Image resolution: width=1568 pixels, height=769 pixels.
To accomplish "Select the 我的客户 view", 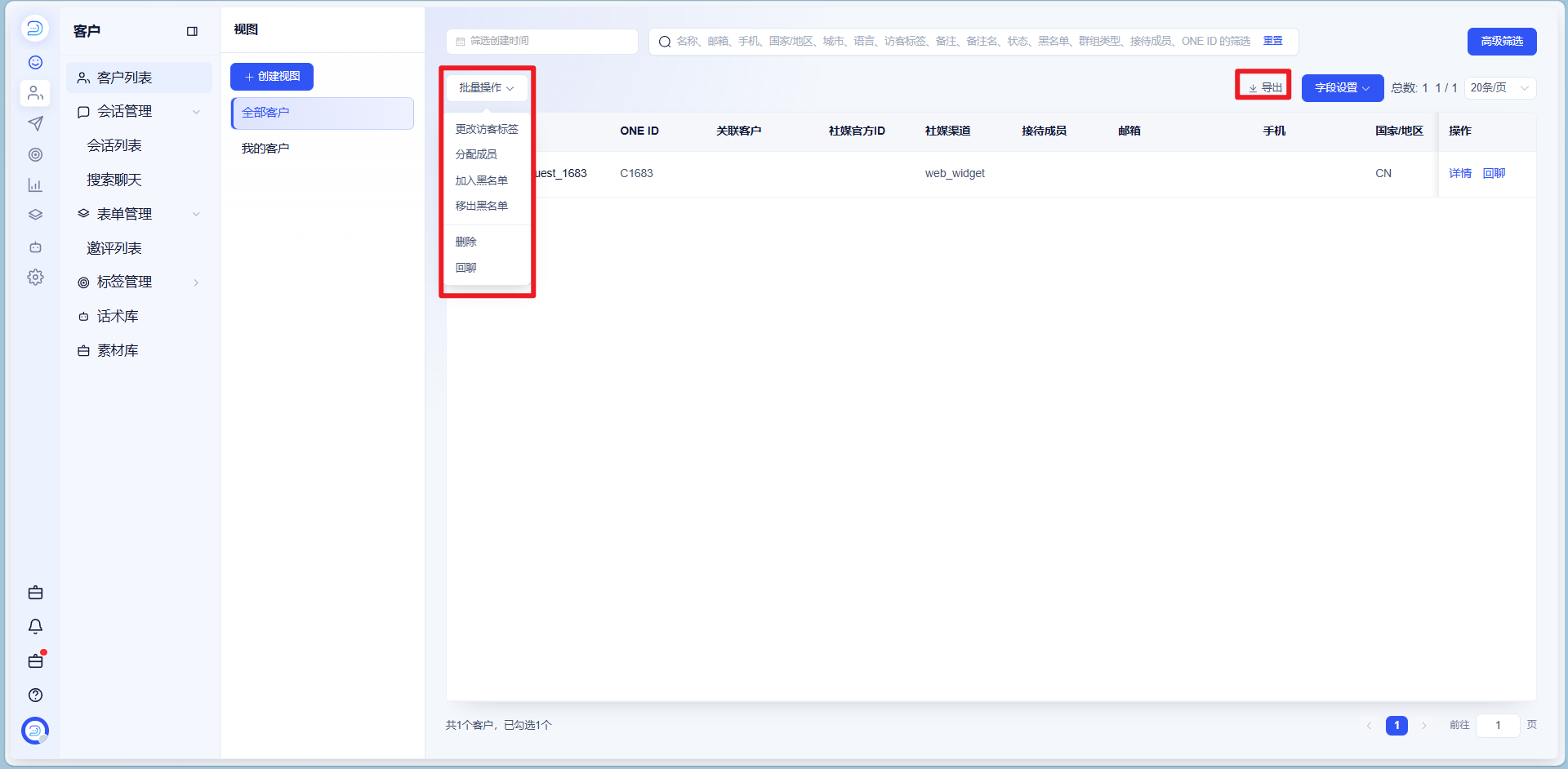I will 323,149.
